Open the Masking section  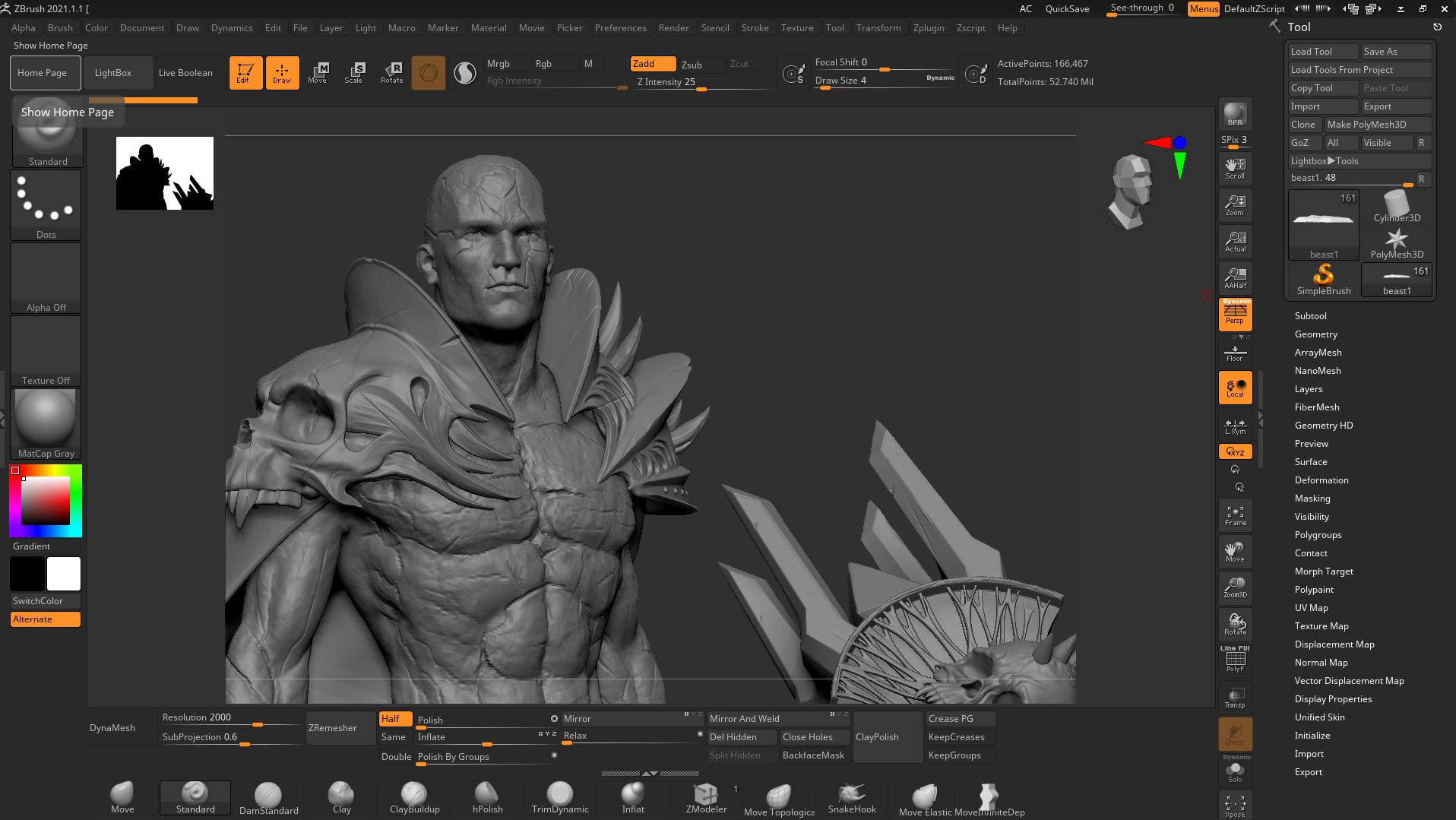click(1312, 498)
